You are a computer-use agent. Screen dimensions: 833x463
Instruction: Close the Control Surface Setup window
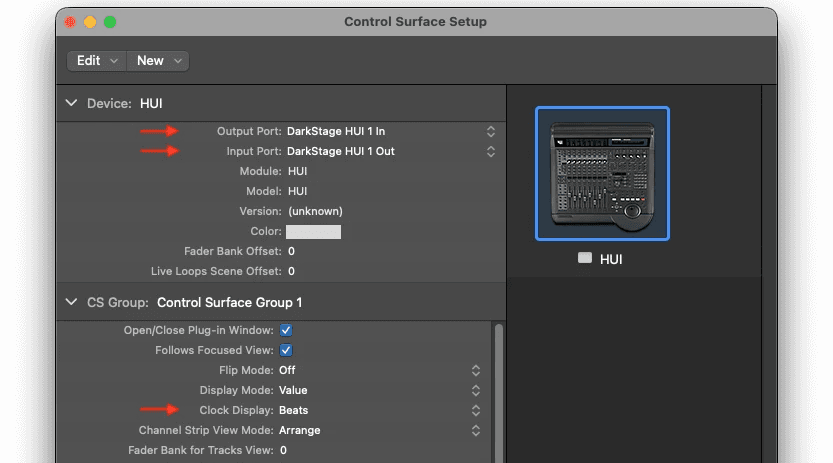(70, 22)
